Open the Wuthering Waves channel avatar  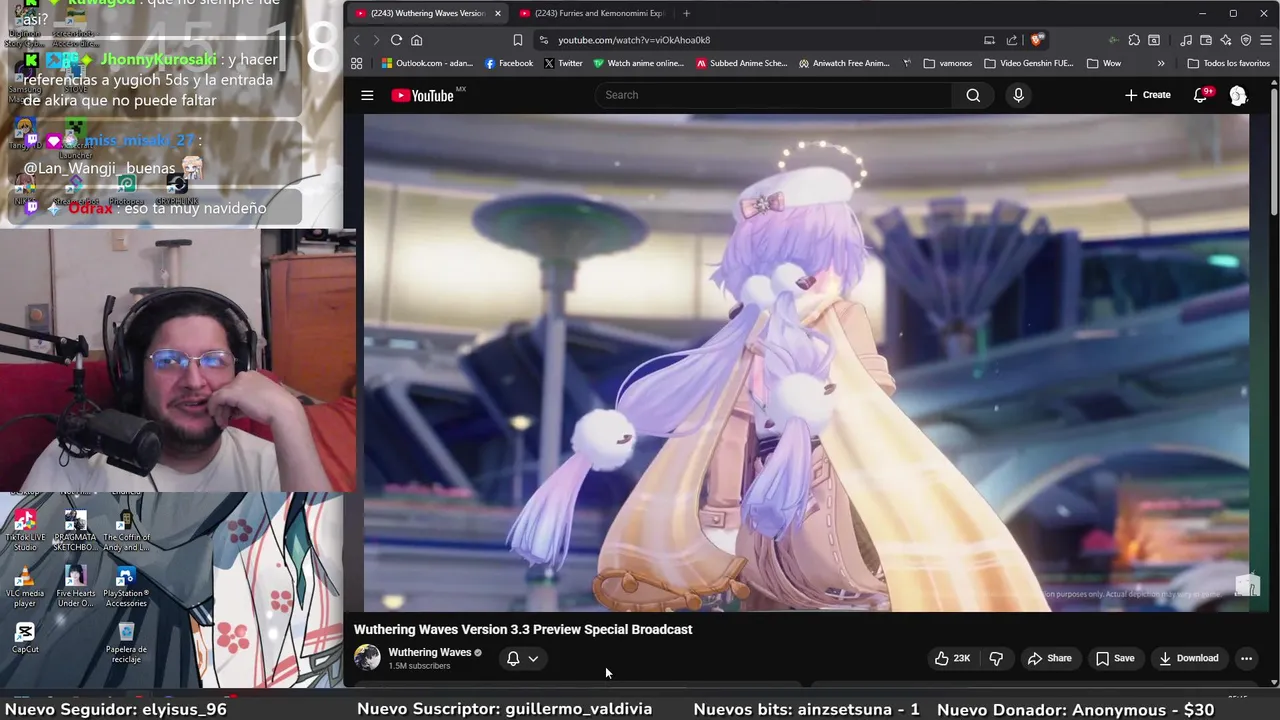pyautogui.click(x=367, y=657)
